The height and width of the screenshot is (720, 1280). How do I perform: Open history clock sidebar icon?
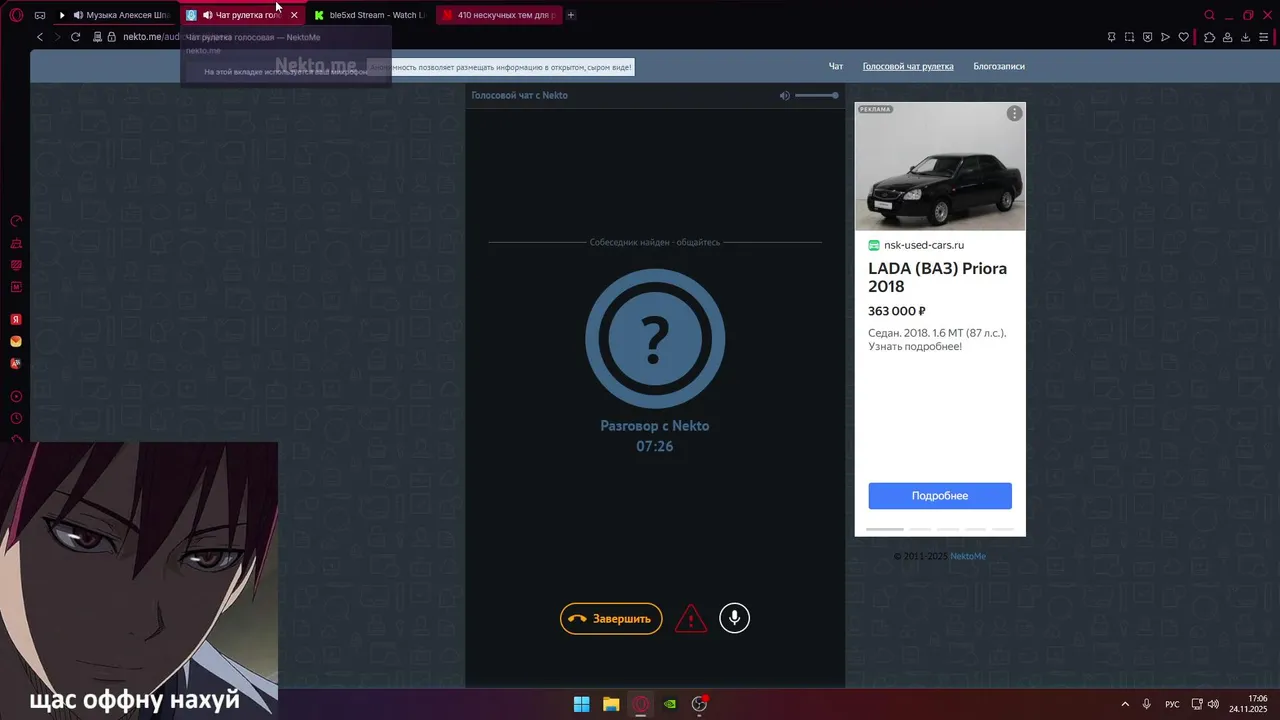[x=16, y=418]
